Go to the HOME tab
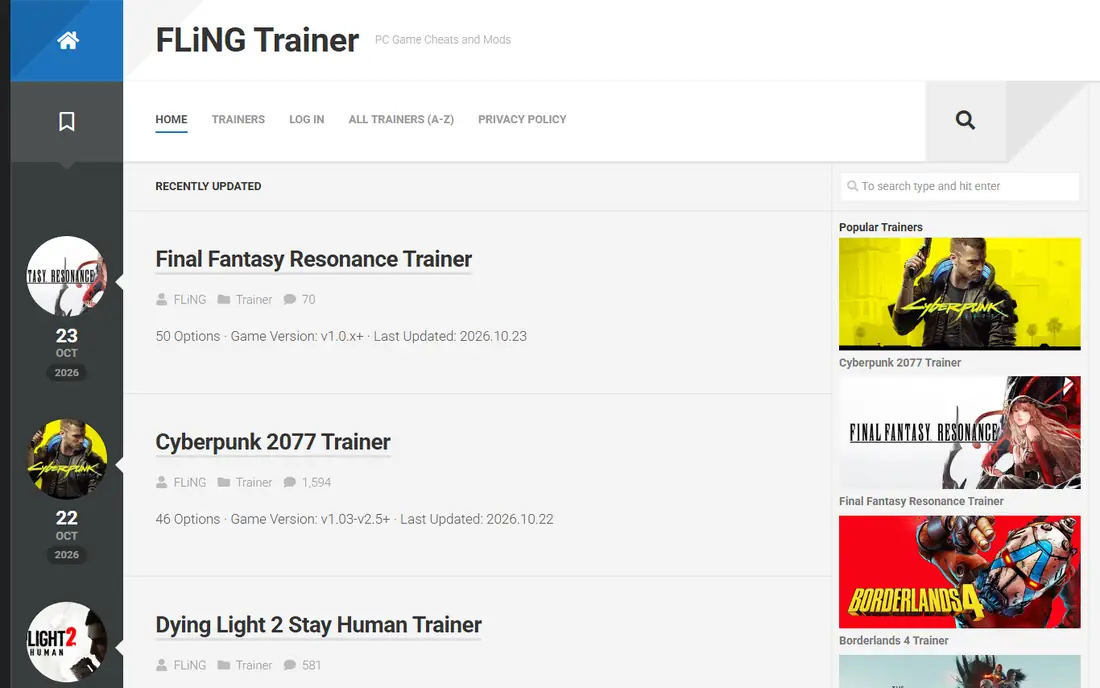The width and height of the screenshot is (1100, 688). 171,119
